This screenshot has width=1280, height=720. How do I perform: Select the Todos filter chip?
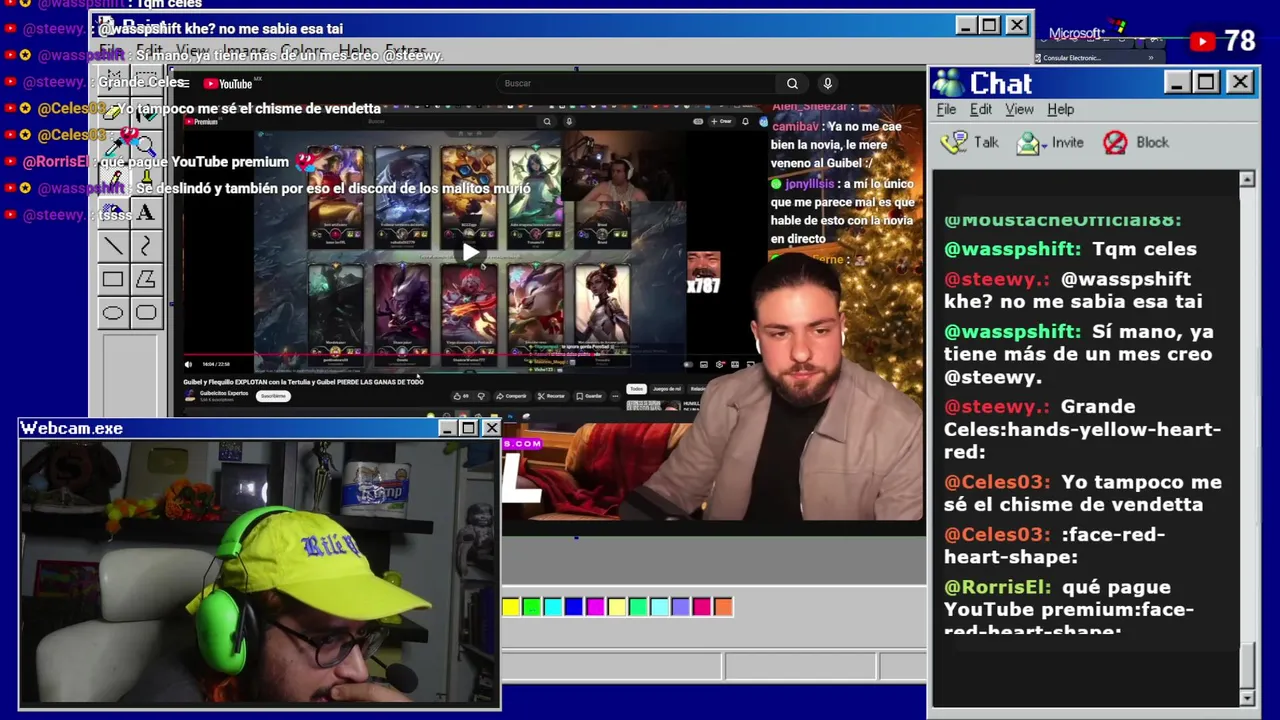point(636,389)
